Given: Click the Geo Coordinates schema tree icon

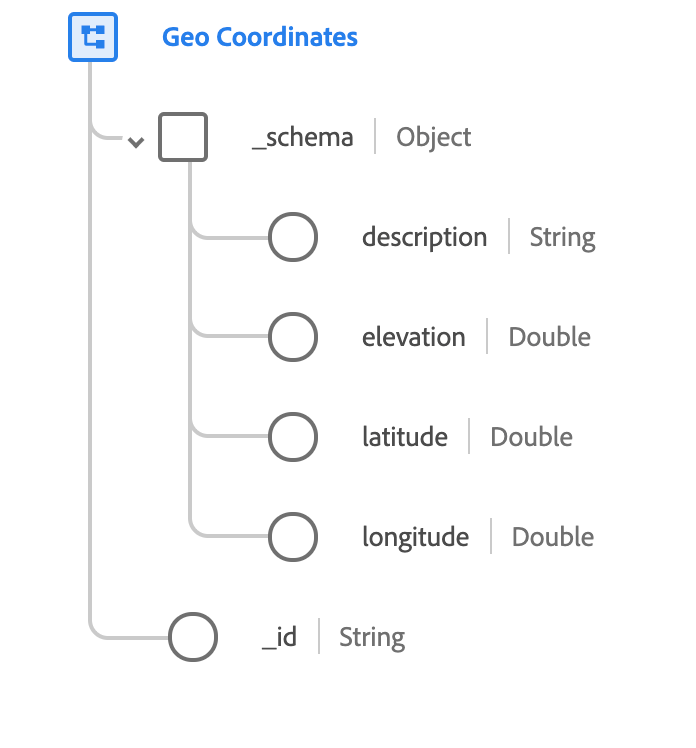Looking at the screenshot, I should (x=93, y=38).
